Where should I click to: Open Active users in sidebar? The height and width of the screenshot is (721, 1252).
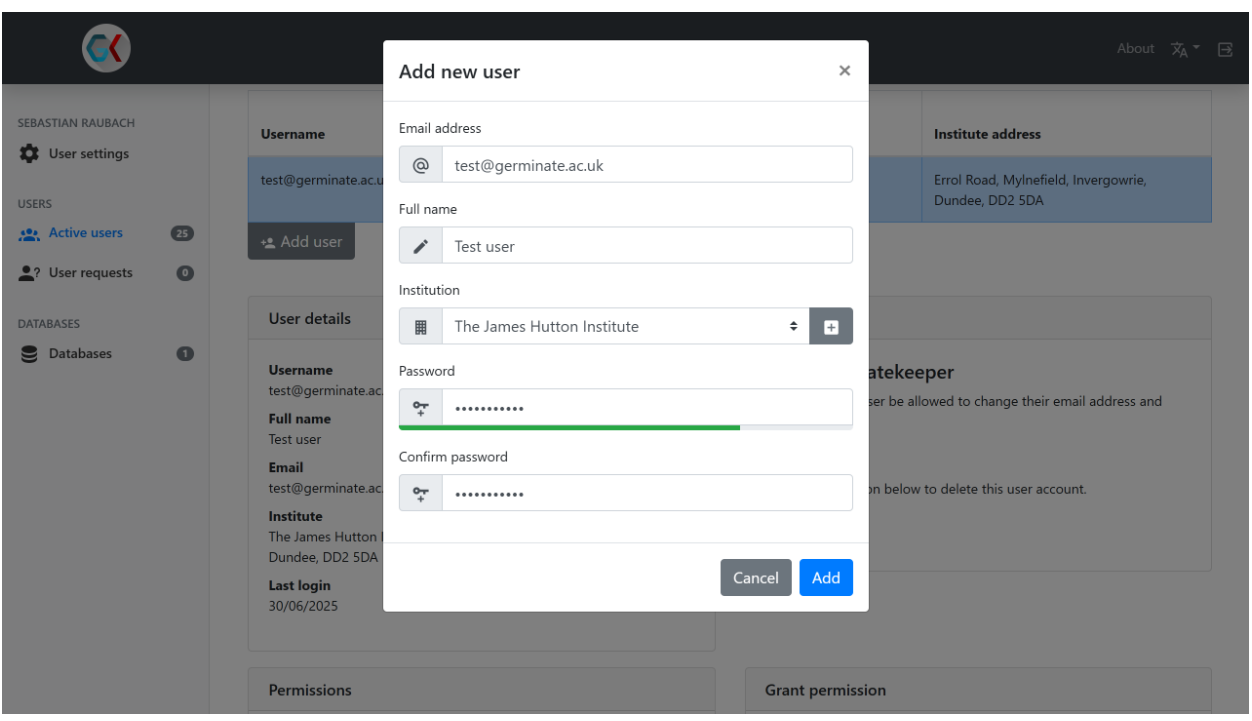point(85,233)
